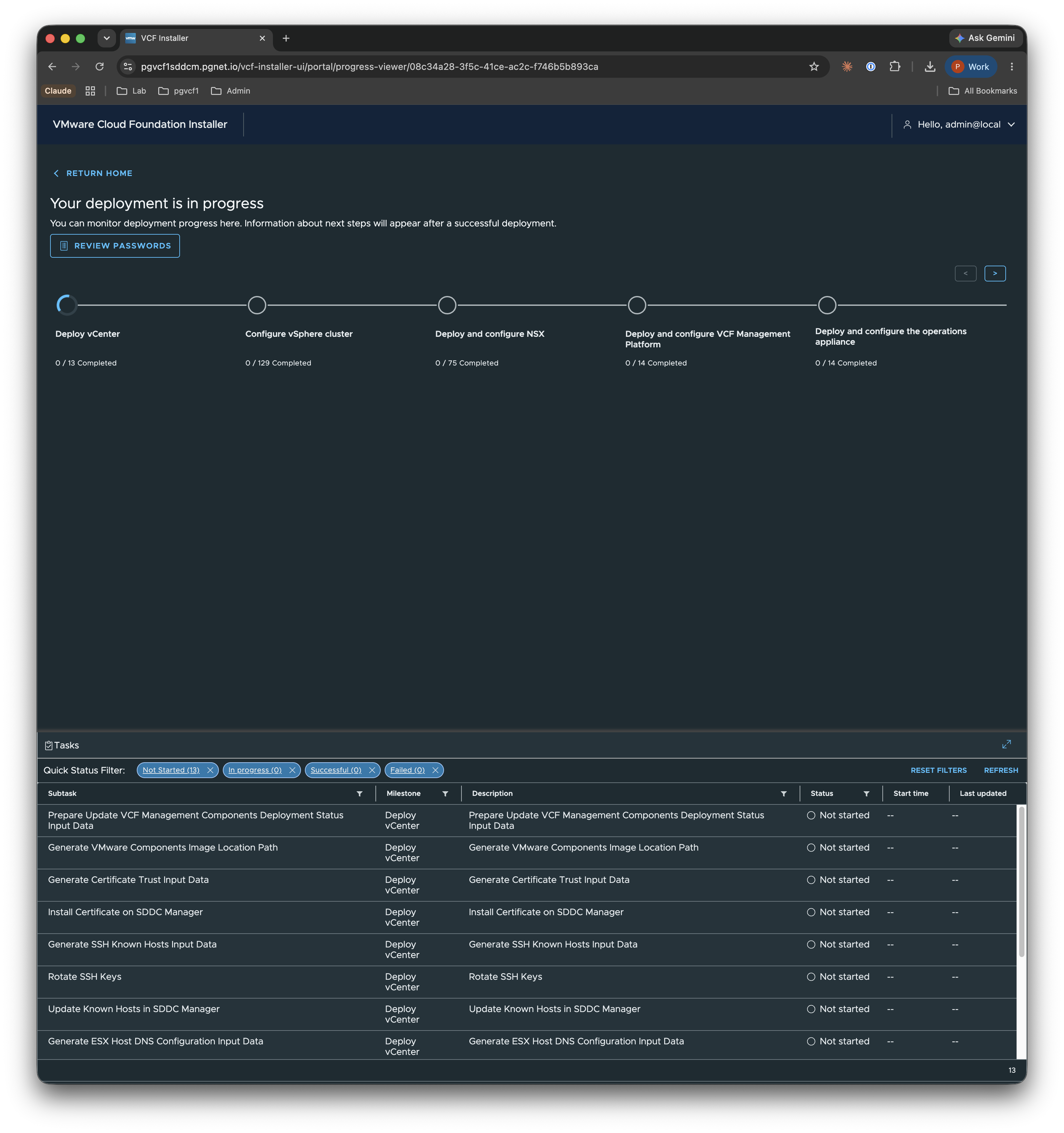Bookmark this page with the star icon
The width and height of the screenshot is (1064, 1133).
tap(814, 67)
